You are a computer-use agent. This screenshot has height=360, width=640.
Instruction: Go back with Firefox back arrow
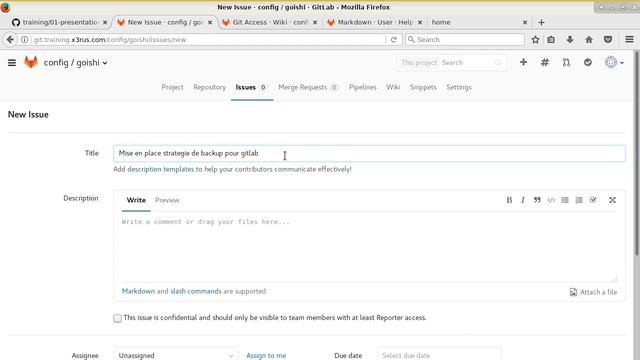click(10, 40)
